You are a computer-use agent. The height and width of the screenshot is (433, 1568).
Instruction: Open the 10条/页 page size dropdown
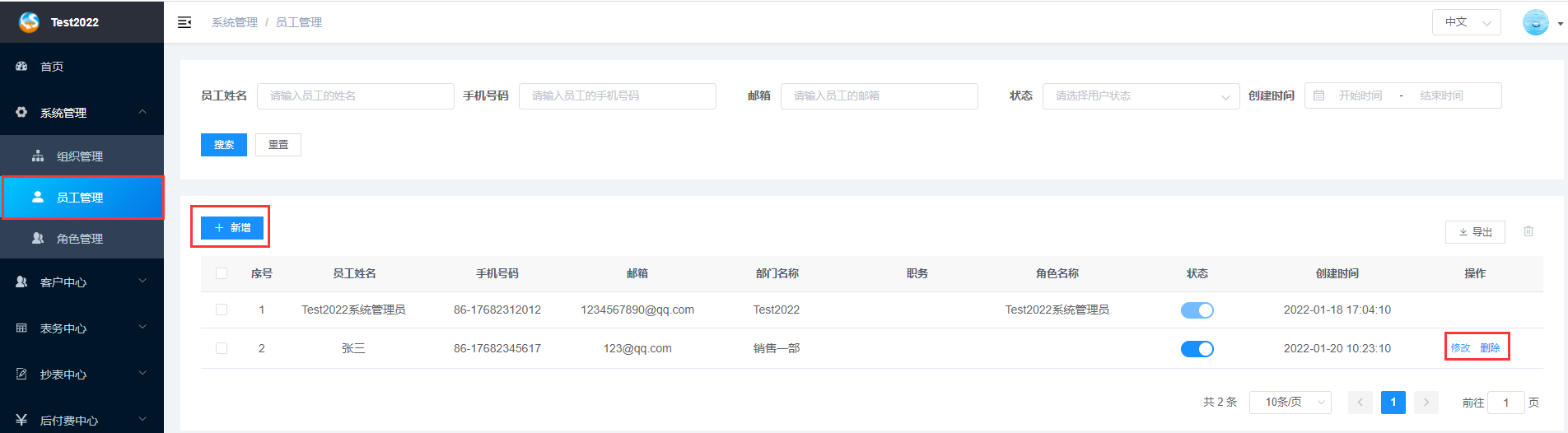1290,402
